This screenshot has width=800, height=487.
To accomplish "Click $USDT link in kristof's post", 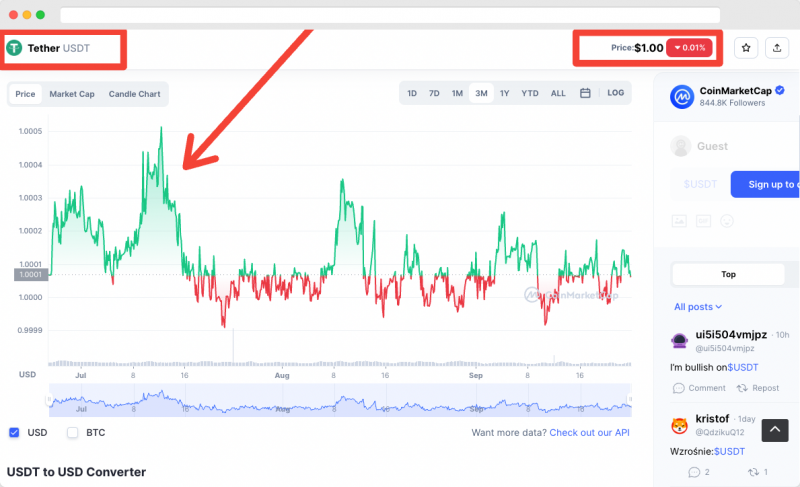I will pos(729,451).
